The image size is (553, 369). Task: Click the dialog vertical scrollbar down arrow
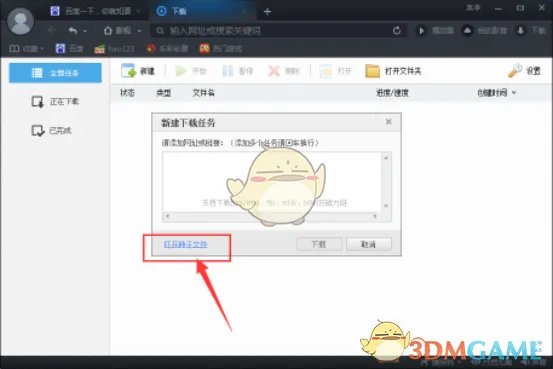click(386, 206)
